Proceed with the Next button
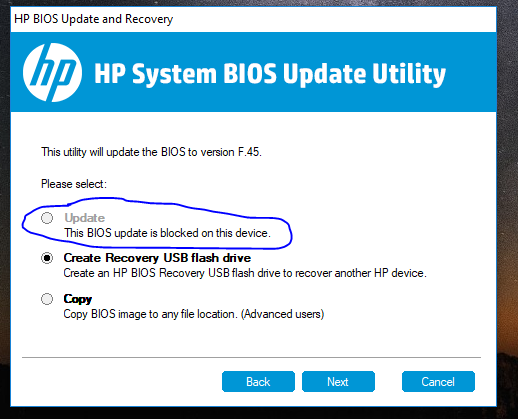518x419 pixels. click(x=338, y=381)
